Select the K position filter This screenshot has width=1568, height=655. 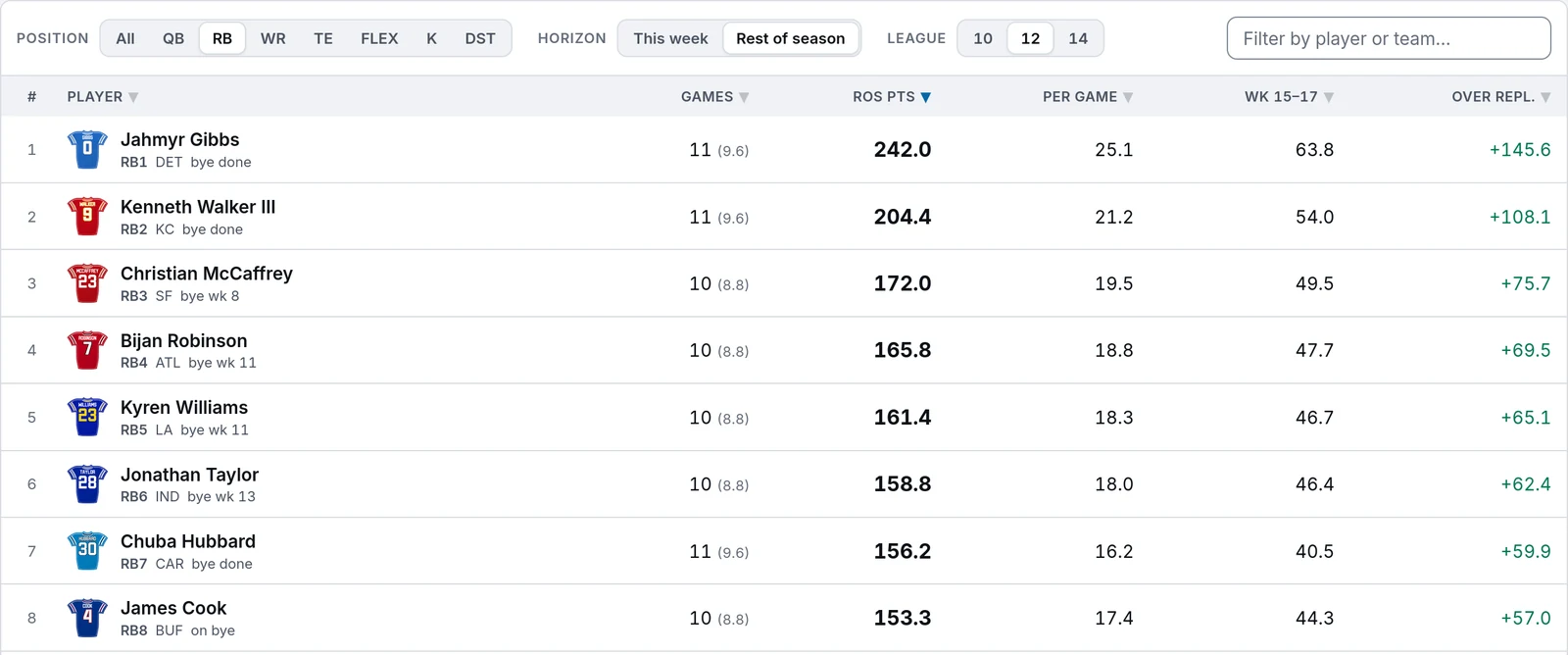pyautogui.click(x=431, y=38)
